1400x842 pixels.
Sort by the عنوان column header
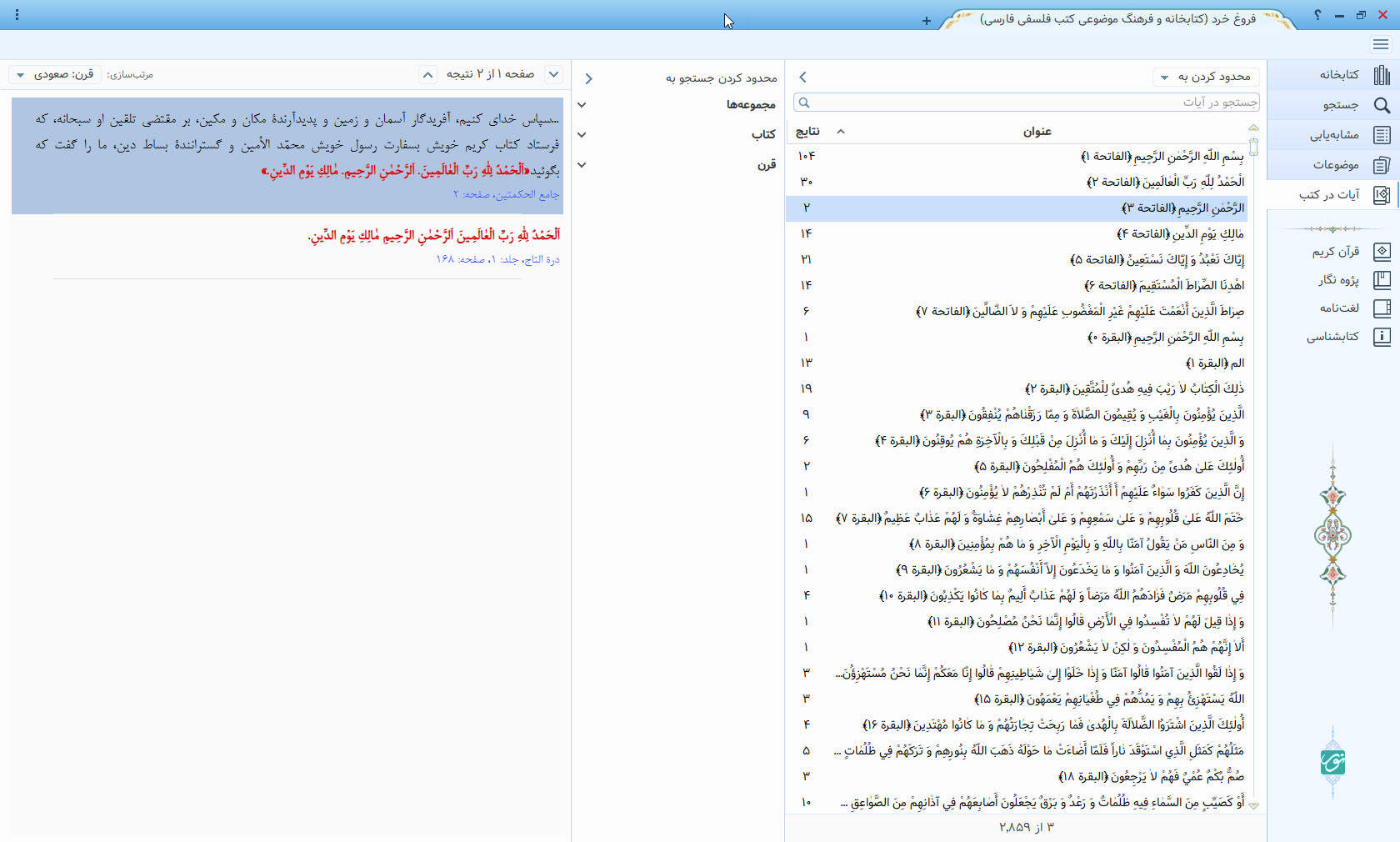click(1037, 131)
